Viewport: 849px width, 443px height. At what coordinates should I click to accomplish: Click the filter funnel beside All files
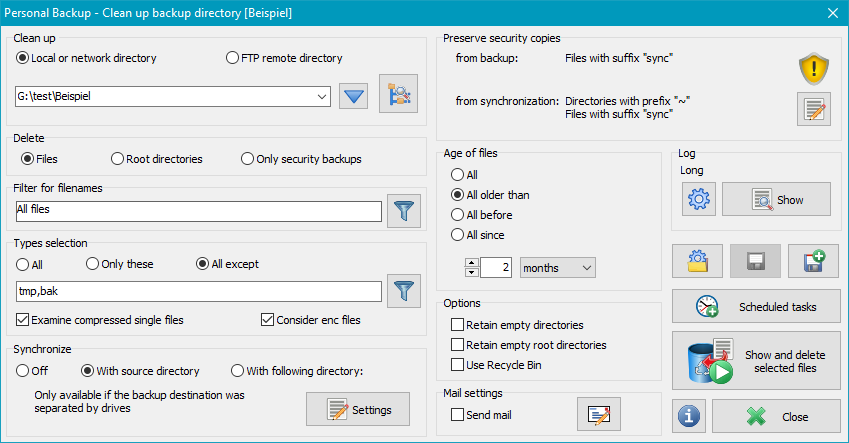(x=404, y=211)
